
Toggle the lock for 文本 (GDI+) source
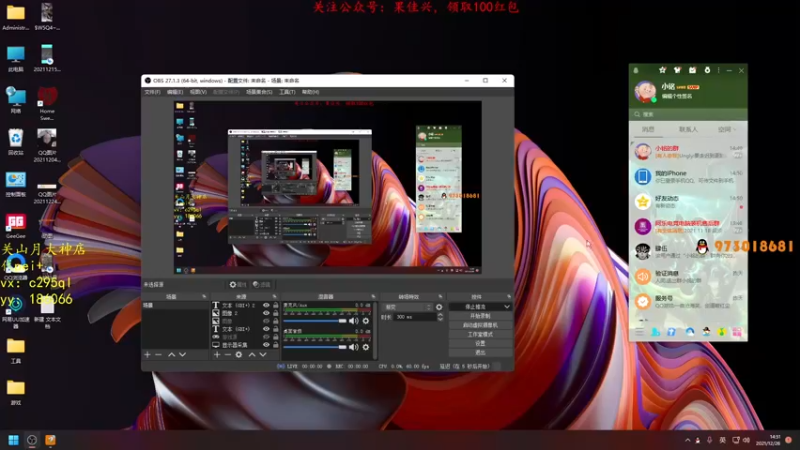(276, 329)
